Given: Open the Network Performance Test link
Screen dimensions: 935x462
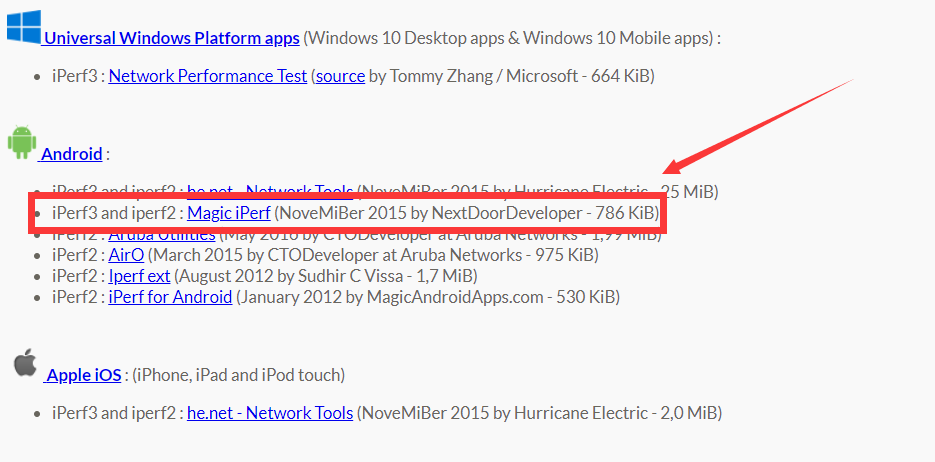Looking at the screenshot, I should click(x=208, y=76).
